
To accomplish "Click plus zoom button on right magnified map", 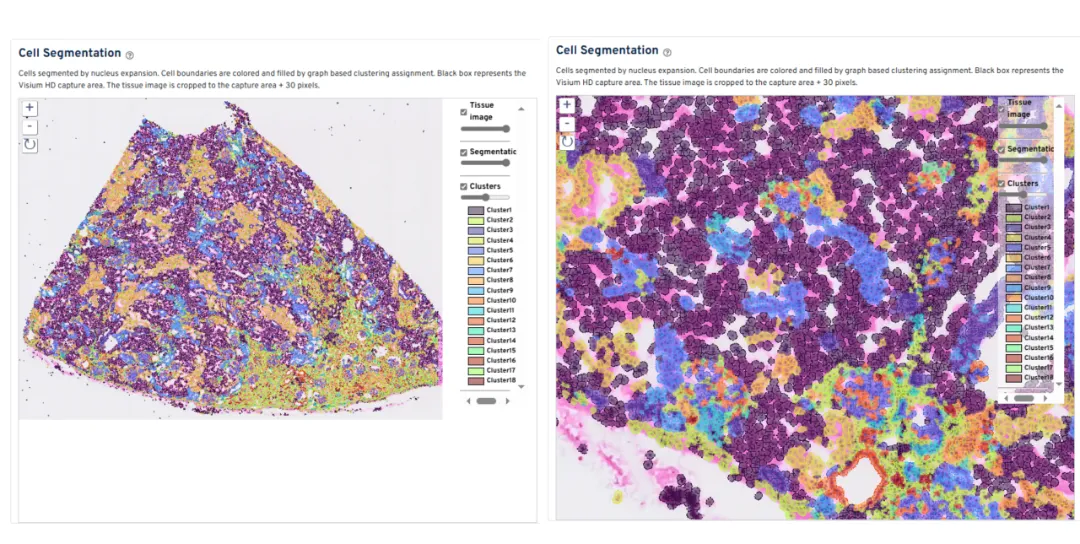I will [567, 105].
